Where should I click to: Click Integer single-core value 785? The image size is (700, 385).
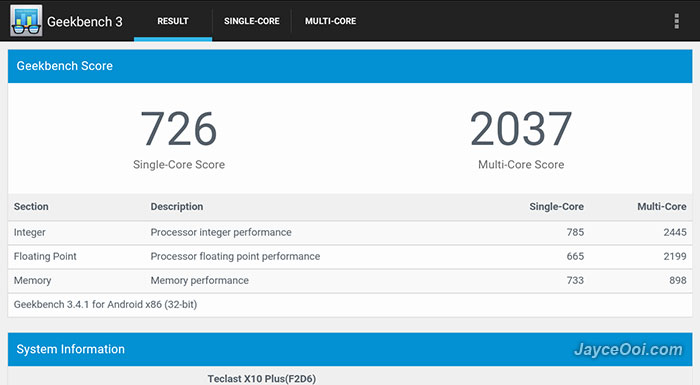575,232
